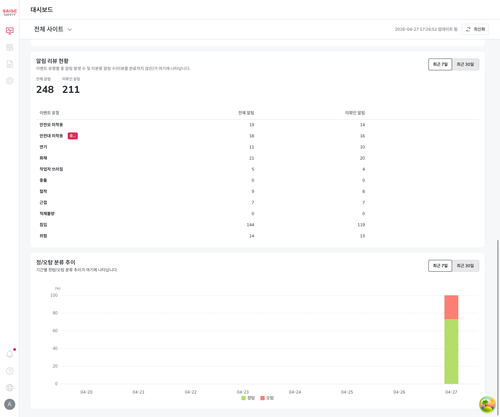Click the 정/오탐 분류 추이 card title

click(x=56, y=262)
